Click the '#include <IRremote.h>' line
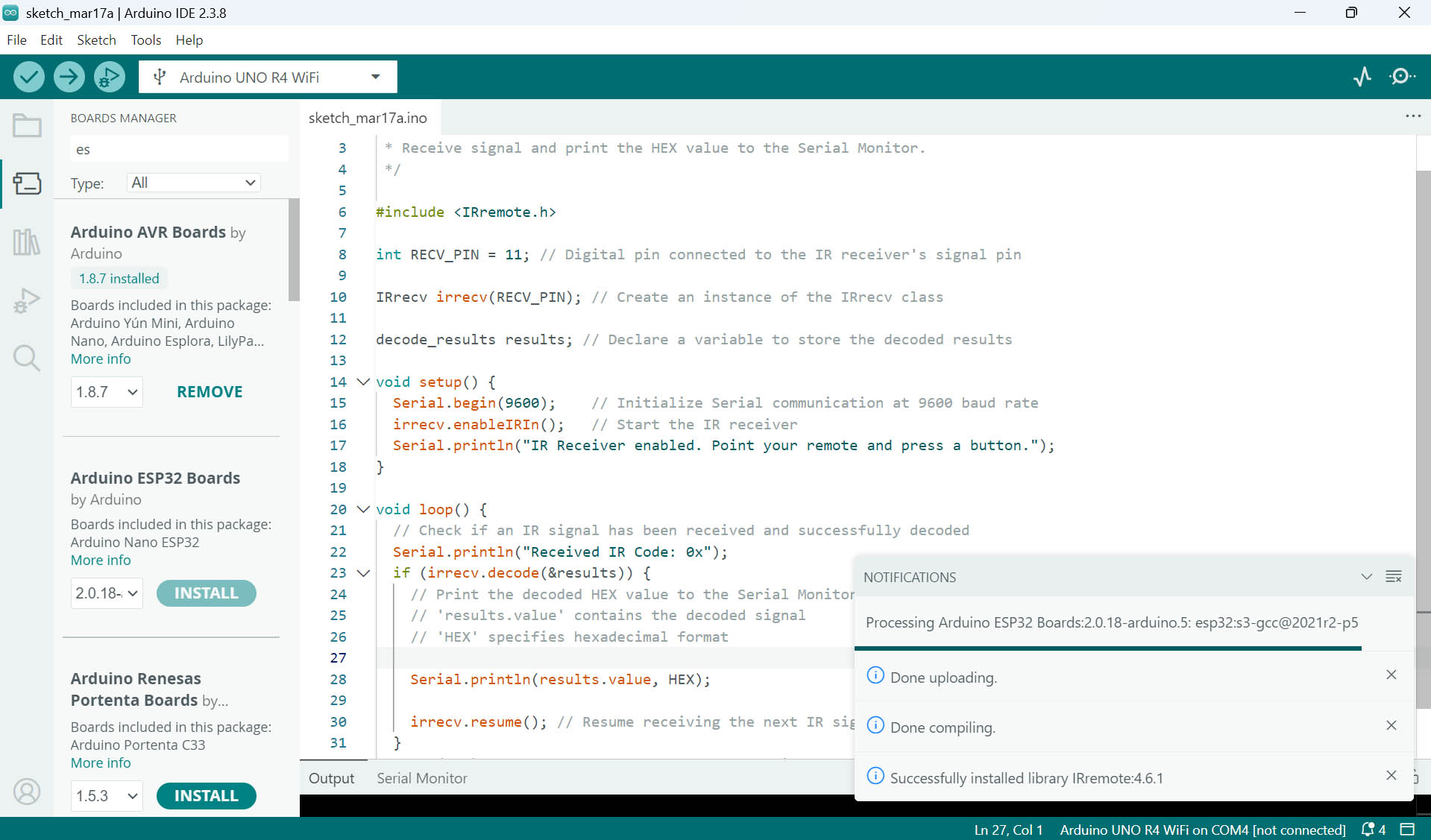The height and width of the screenshot is (840, 1431). [x=466, y=212]
